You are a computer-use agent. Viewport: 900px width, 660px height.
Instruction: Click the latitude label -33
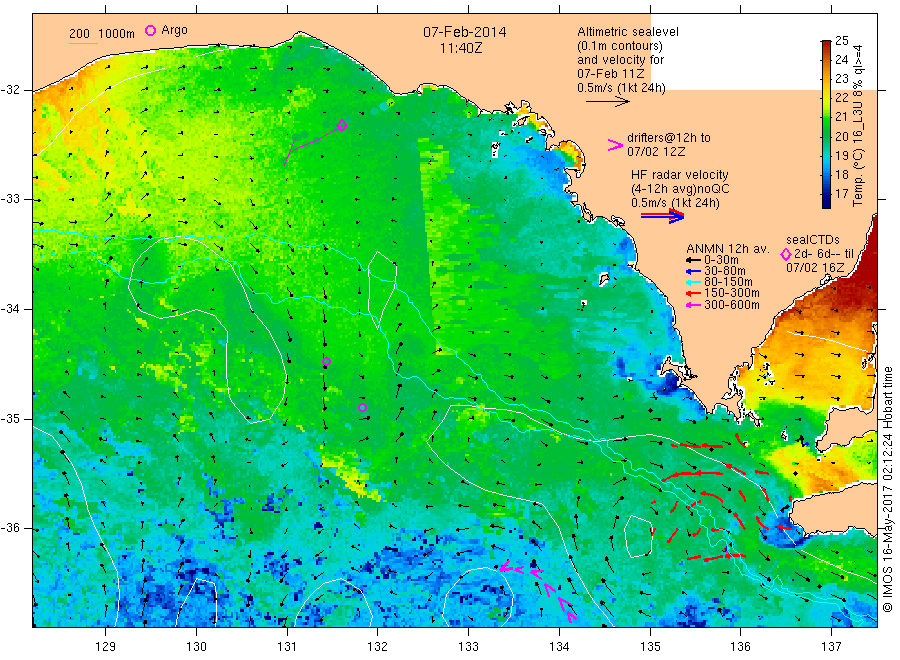point(10,199)
